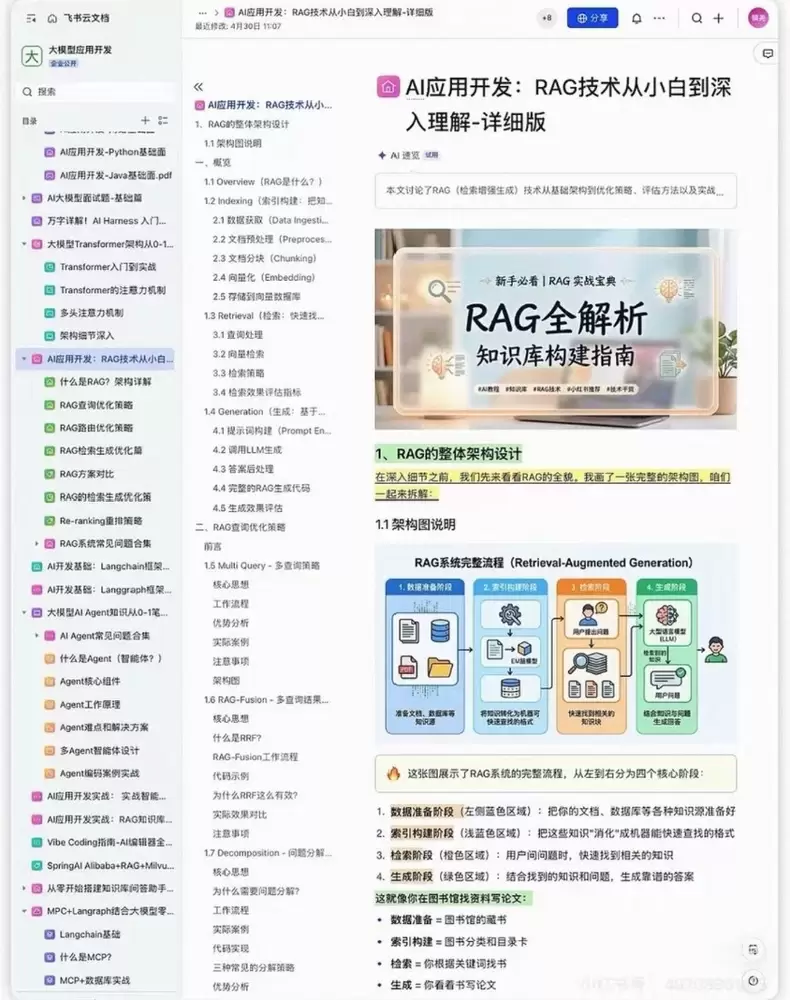Click doc icon beside 什么是MCP?
The height and width of the screenshot is (1000, 790).
click(x=50, y=957)
